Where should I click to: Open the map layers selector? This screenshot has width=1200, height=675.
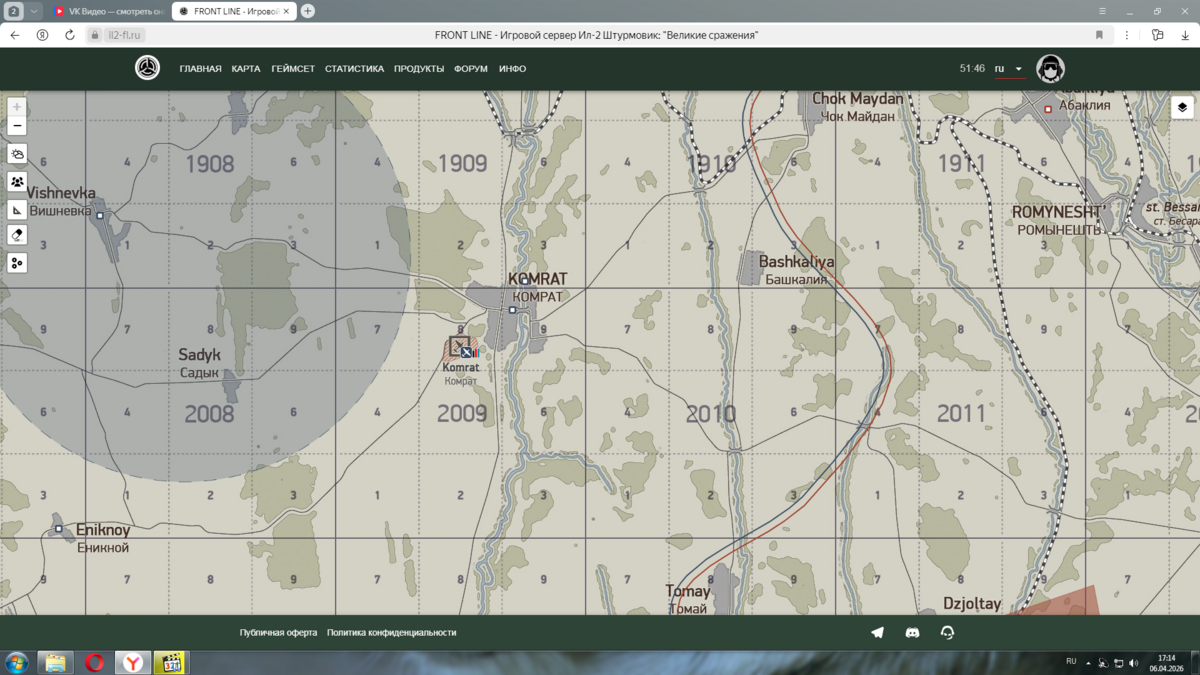[1182, 108]
